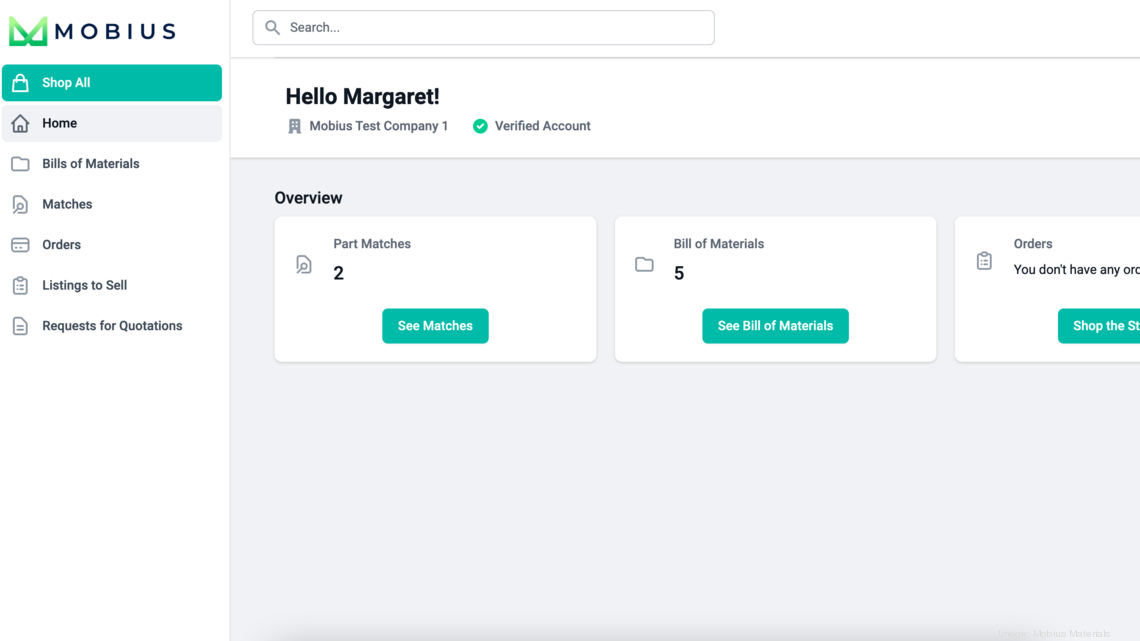1140x641 pixels.
Task: Click the Home house icon
Action: [x=20, y=123]
